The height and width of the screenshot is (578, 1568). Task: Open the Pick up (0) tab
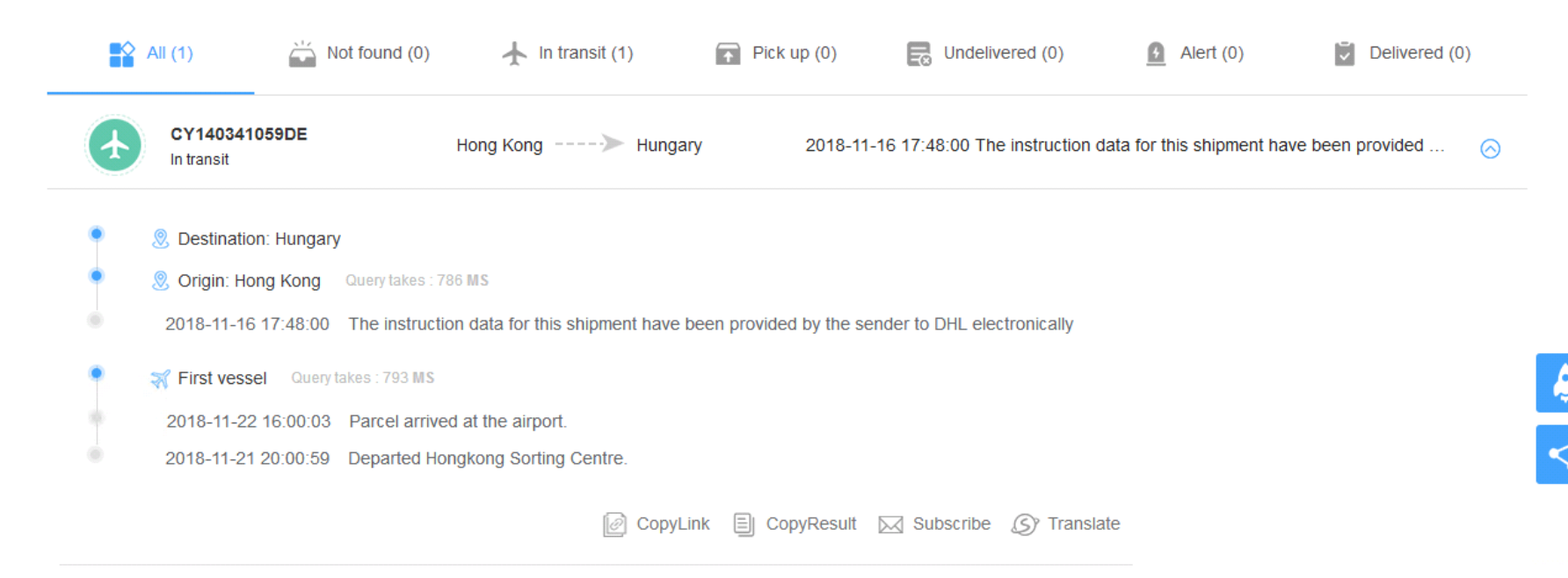coord(776,54)
